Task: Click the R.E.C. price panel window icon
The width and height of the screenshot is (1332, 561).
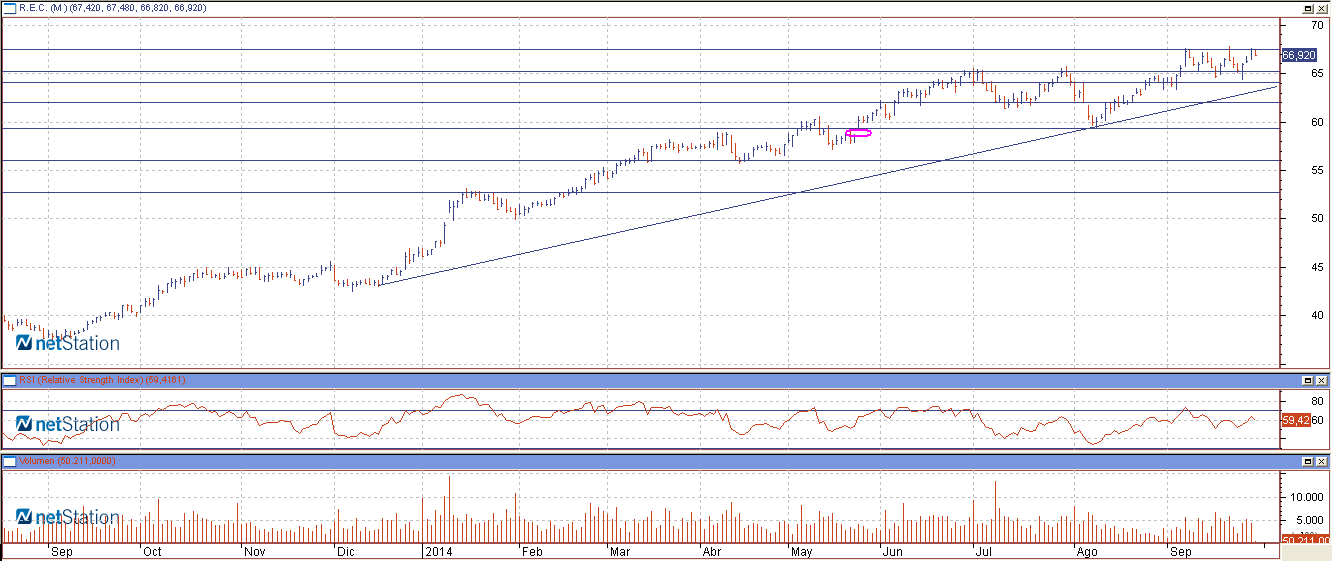Action: [x=9, y=8]
